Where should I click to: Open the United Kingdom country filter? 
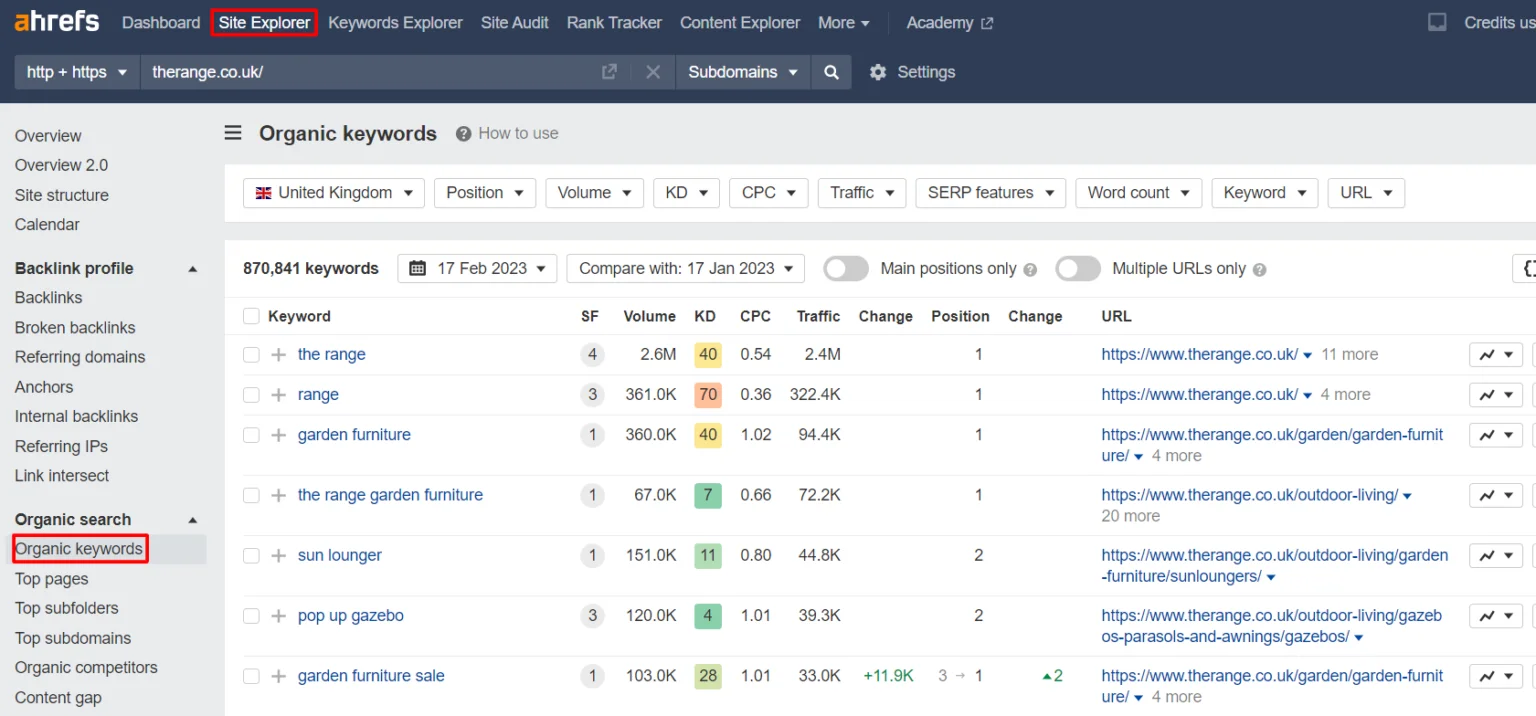click(x=334, y=193)
